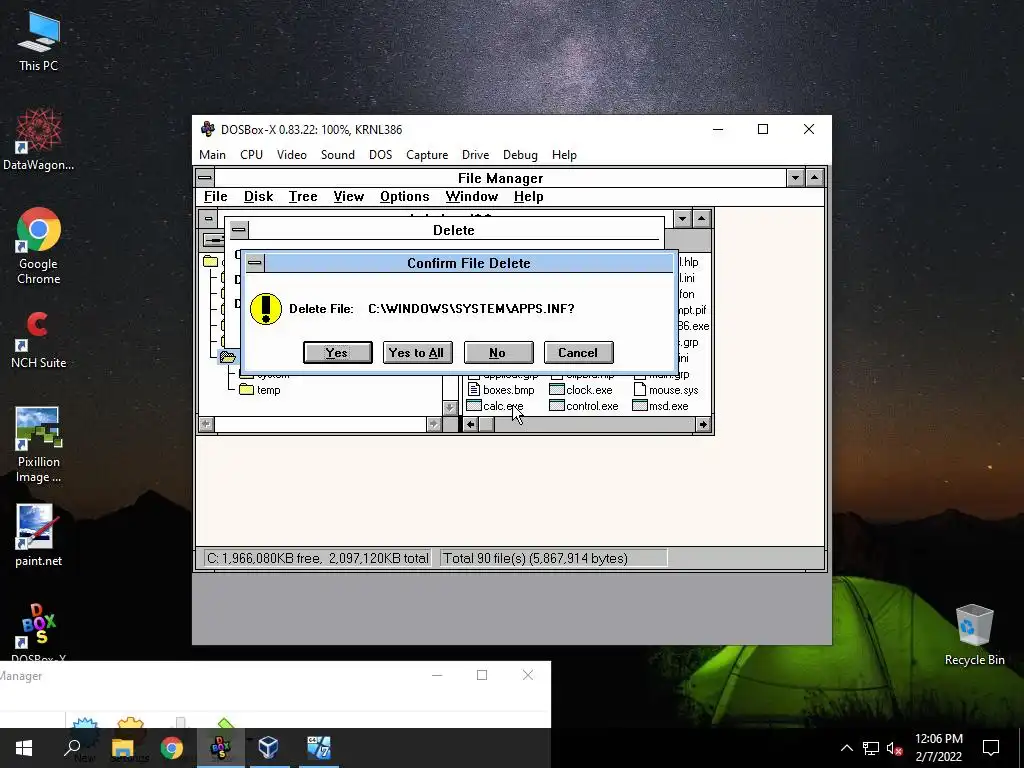Click boxes.bmp document icon
The height and width of the screenshot is (768, 1024).
coord(474,390)
